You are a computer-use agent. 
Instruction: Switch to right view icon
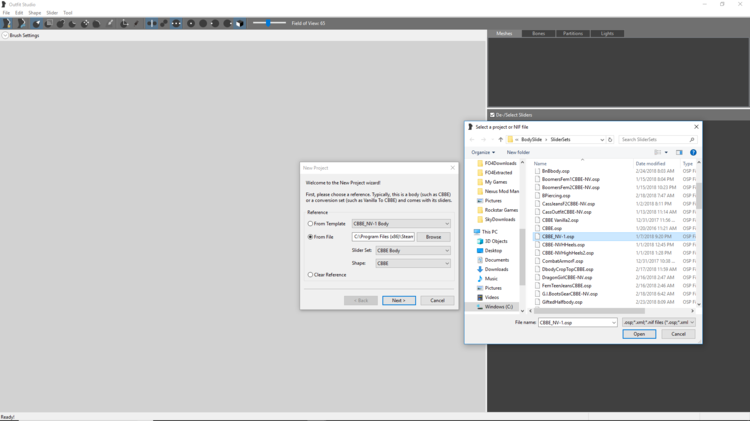click(228, 23)
